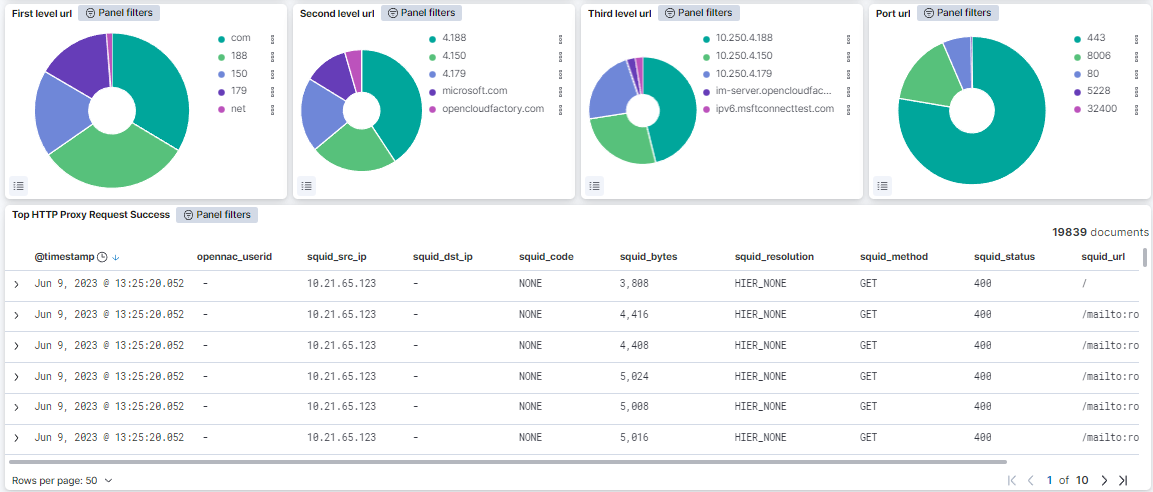Toggle legend icon in Second level url panel

point(307,185)
